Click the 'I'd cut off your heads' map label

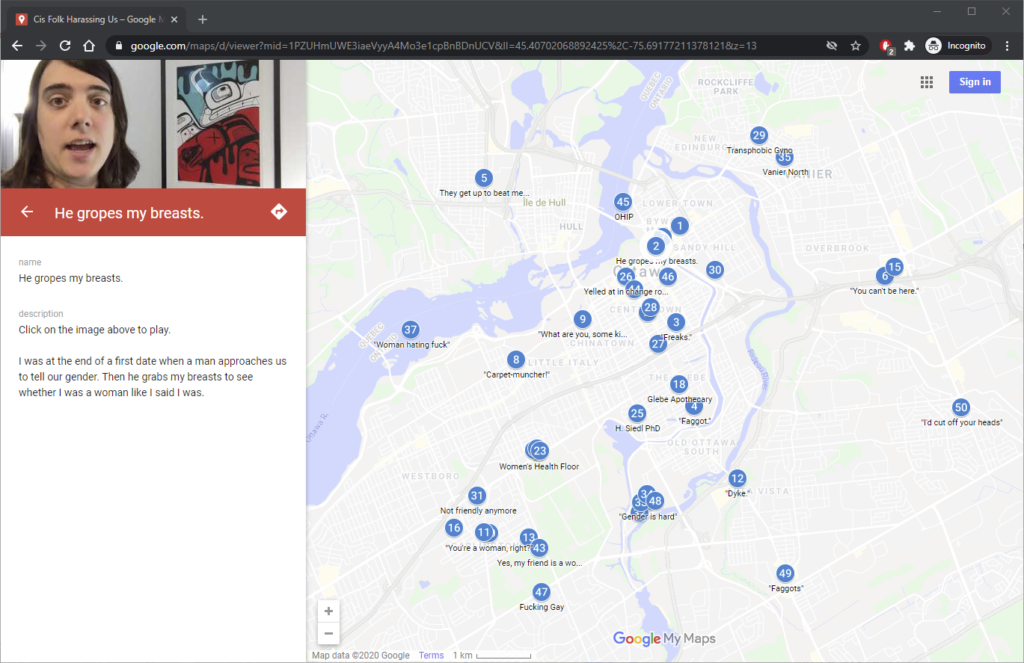pyautogui.click(x=961, y=422)
